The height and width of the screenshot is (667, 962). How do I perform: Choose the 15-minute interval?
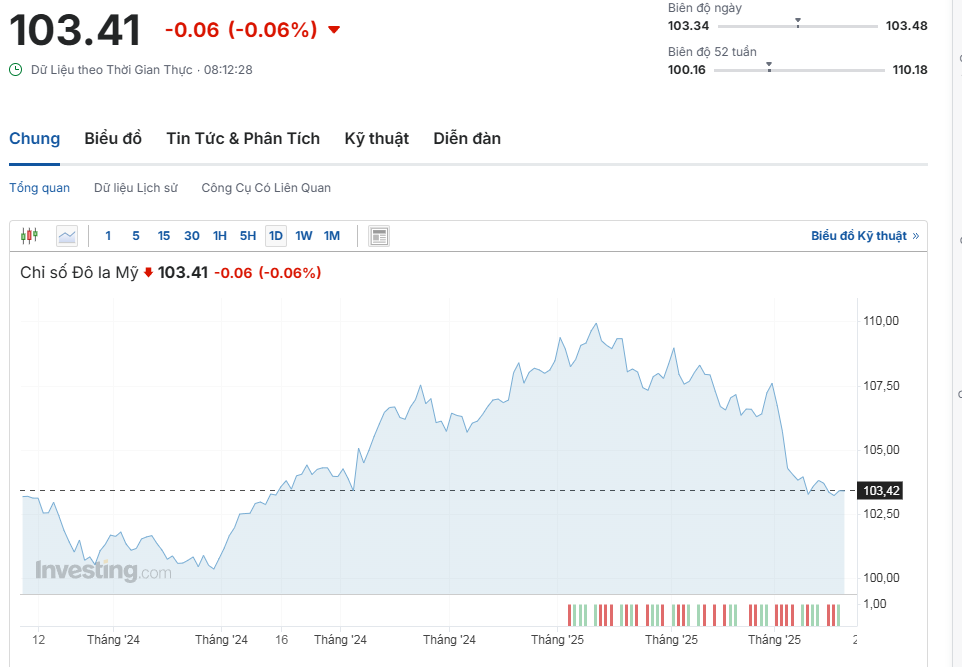(164, 236)
